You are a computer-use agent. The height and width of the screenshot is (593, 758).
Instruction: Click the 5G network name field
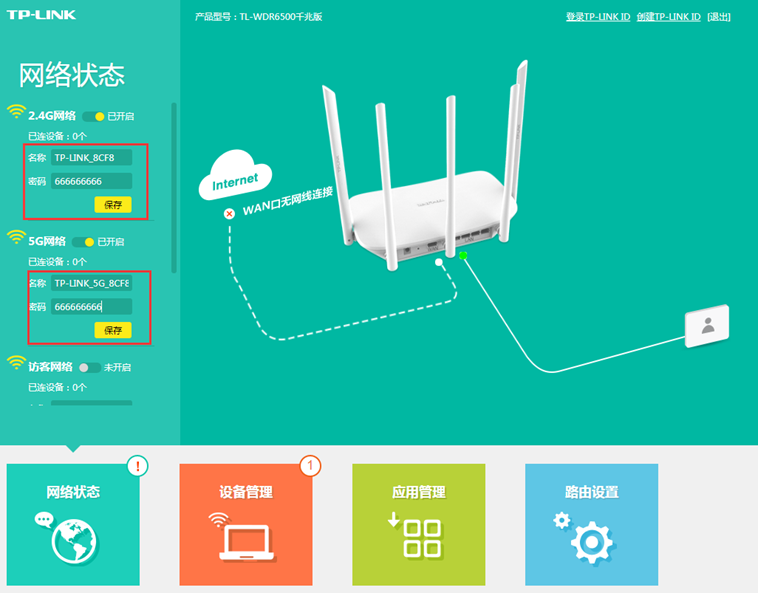pyautogui.click(x=91, y=283)
